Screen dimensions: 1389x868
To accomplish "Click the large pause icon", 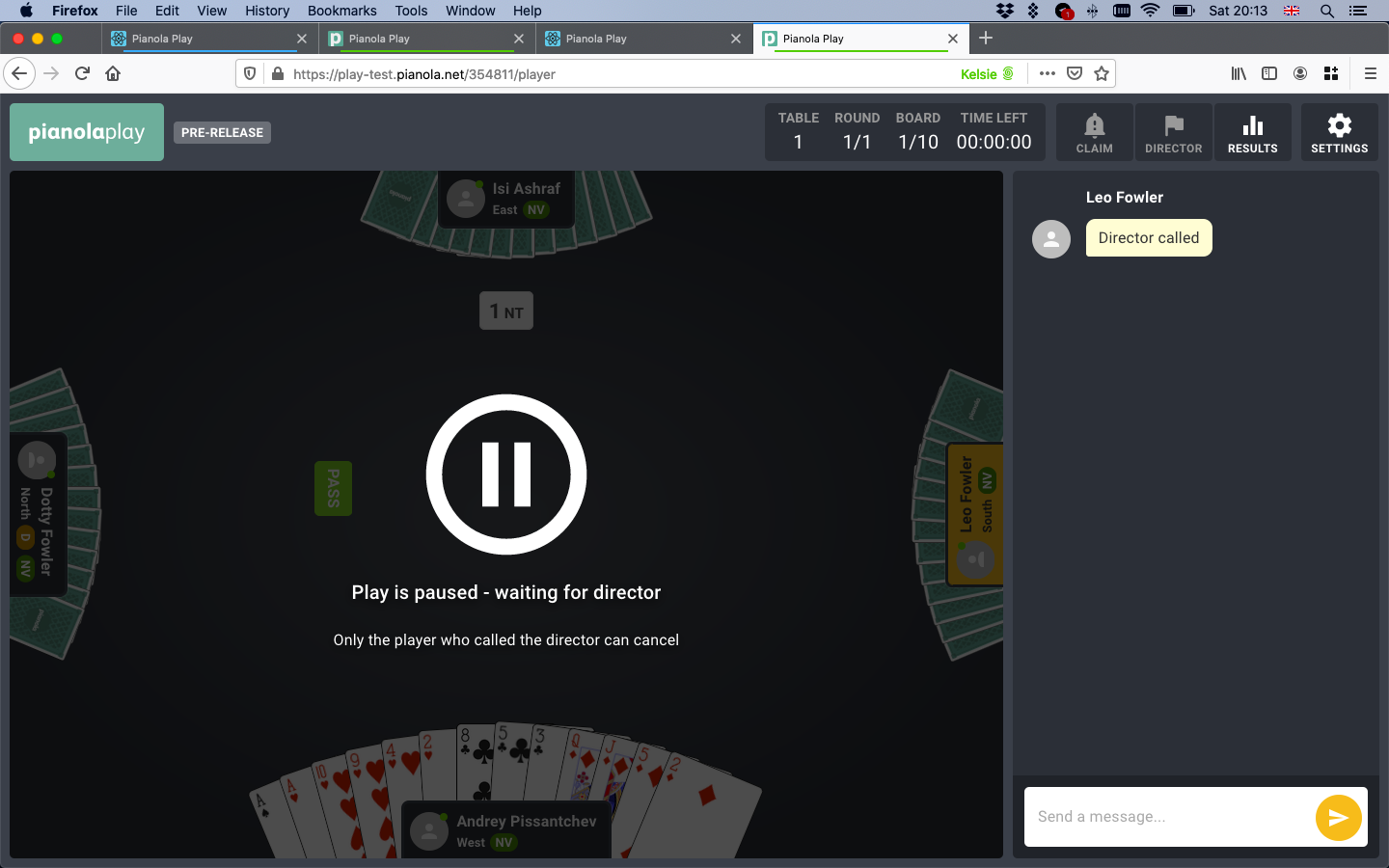I will tap(506, 475).
